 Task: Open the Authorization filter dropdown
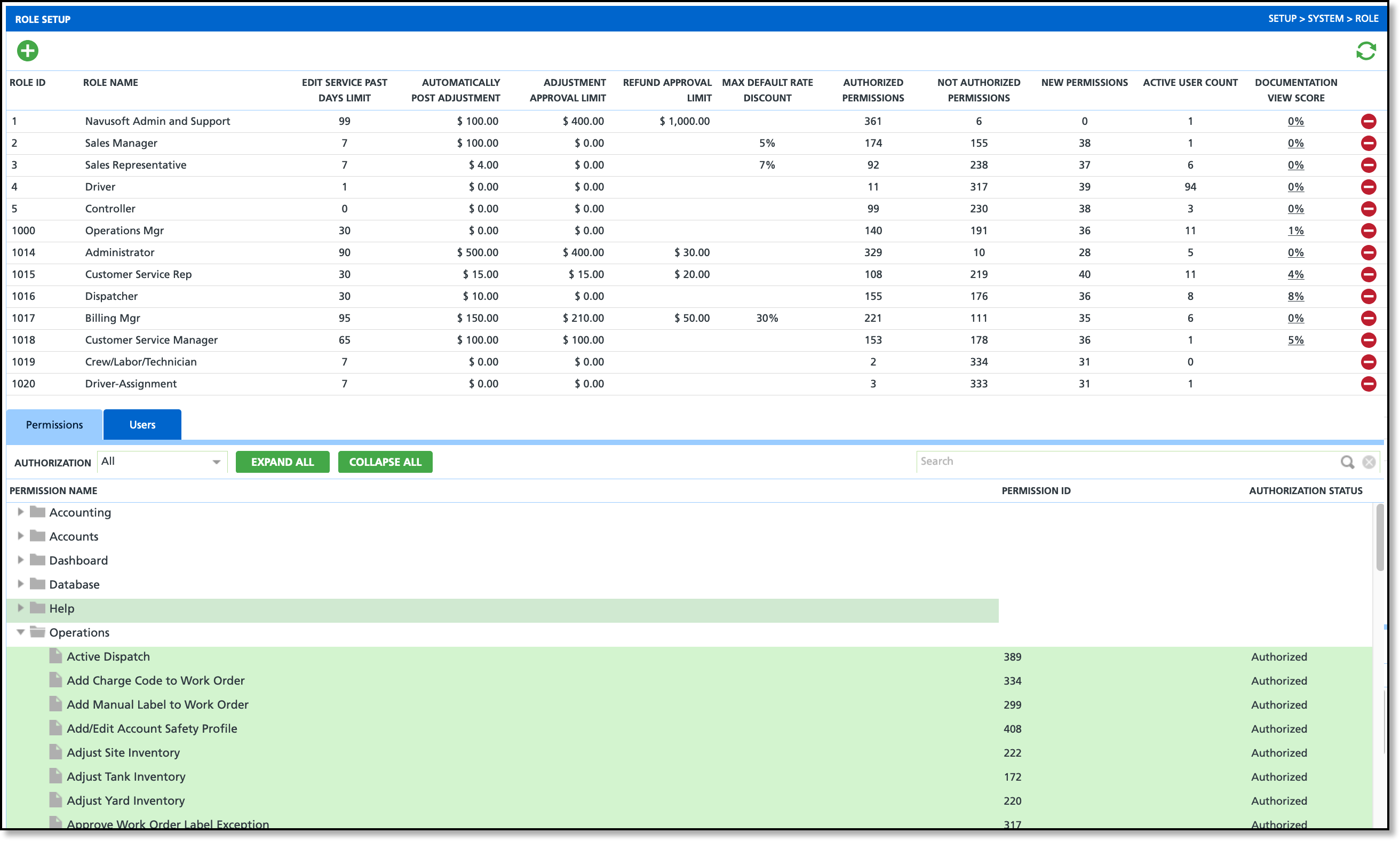click(x=162, y=462)
